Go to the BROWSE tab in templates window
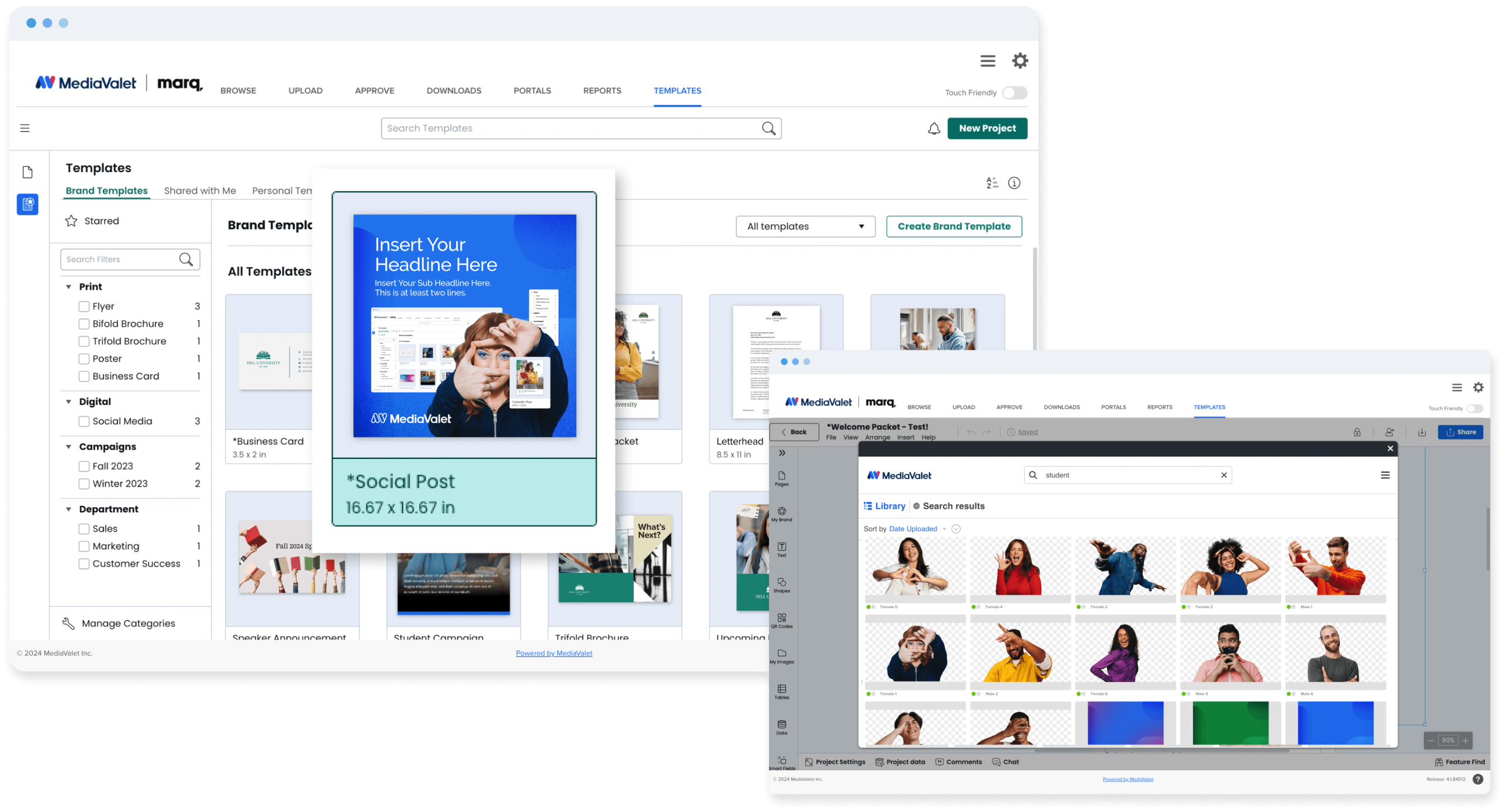 (238, 90)
